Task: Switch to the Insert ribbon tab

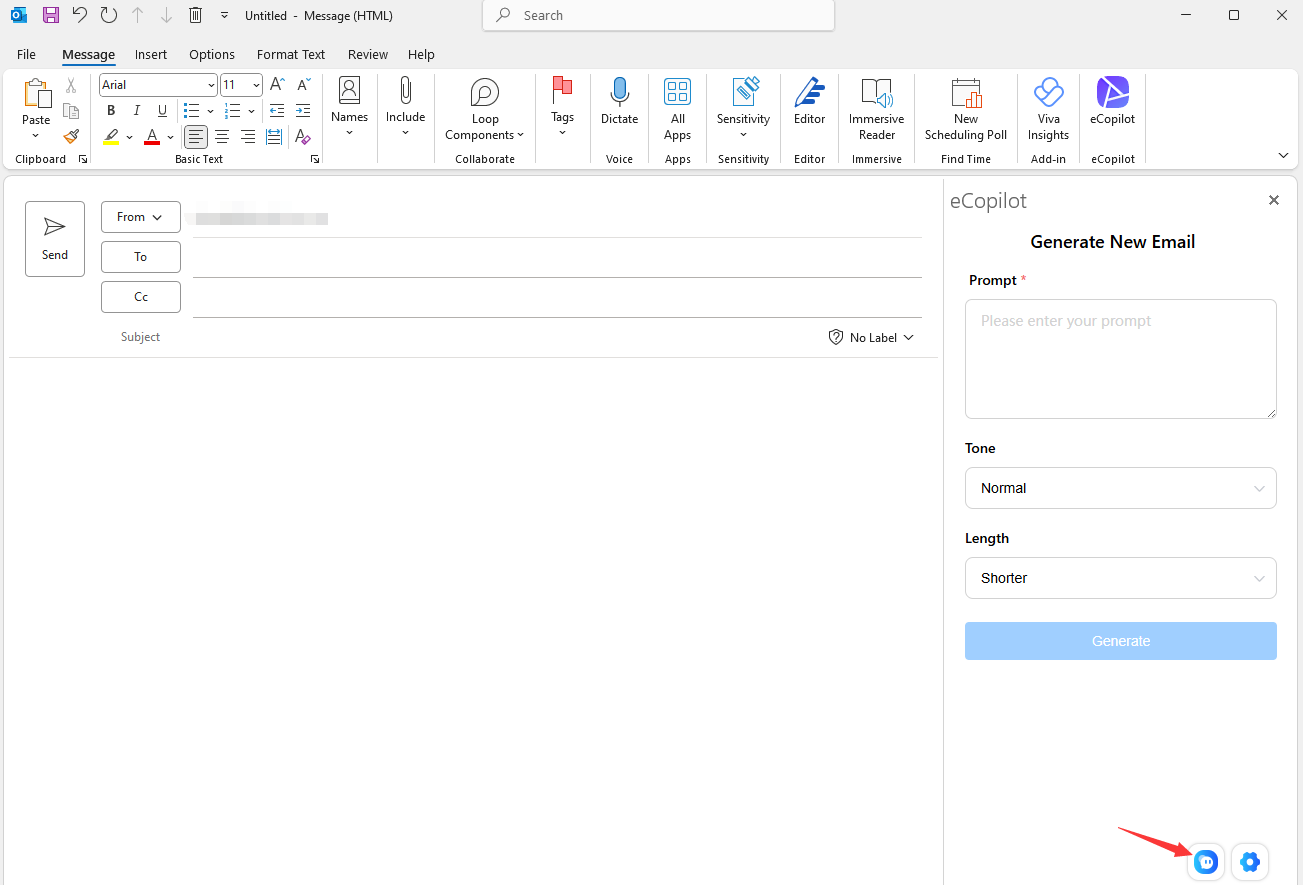Action: 151,55
